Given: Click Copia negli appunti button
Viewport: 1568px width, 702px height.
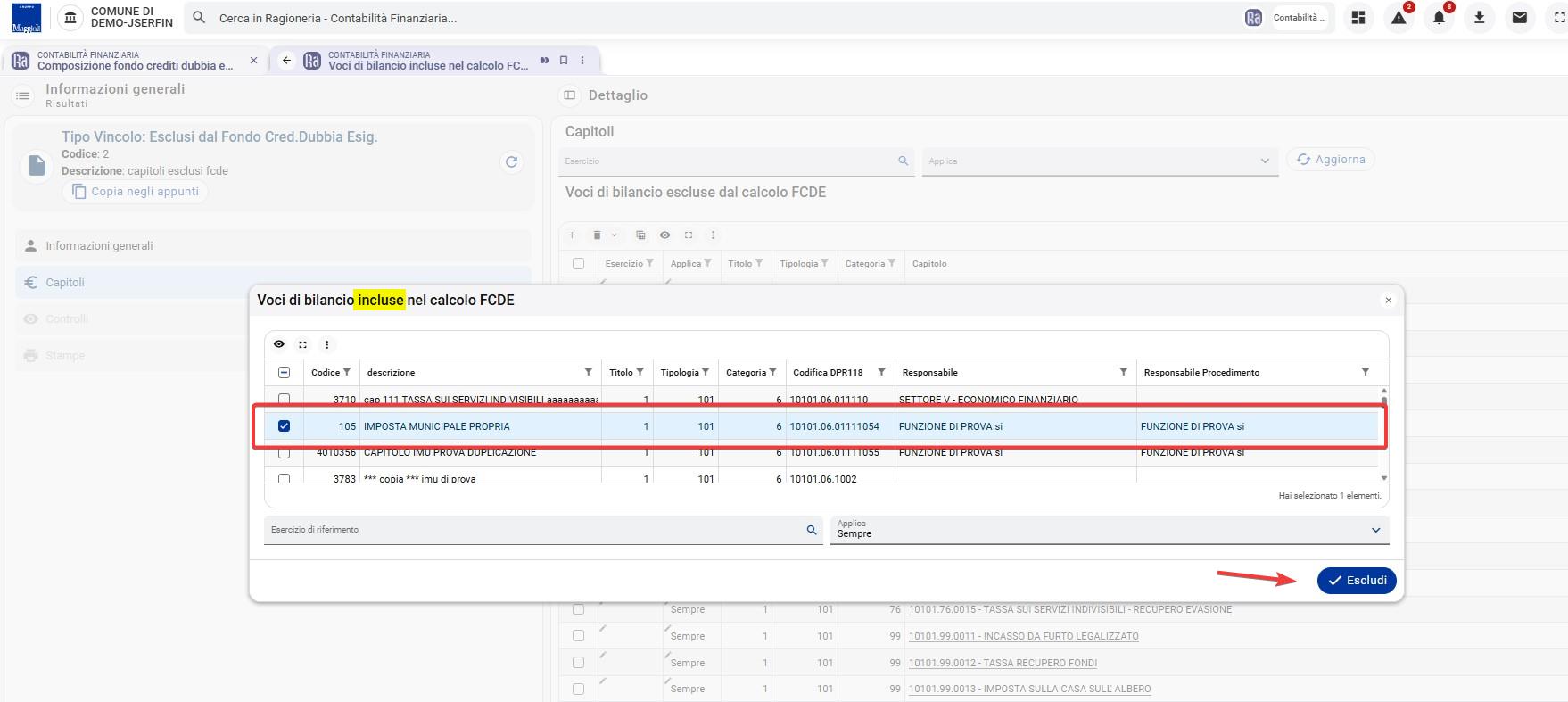Looking at the screenshot, I should point(135,192).
